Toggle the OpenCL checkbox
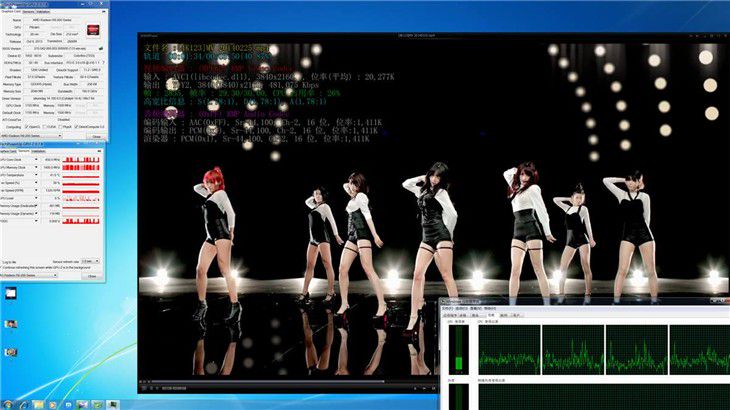The height and width of the screenshot is (410, 730). click(26, 127)
